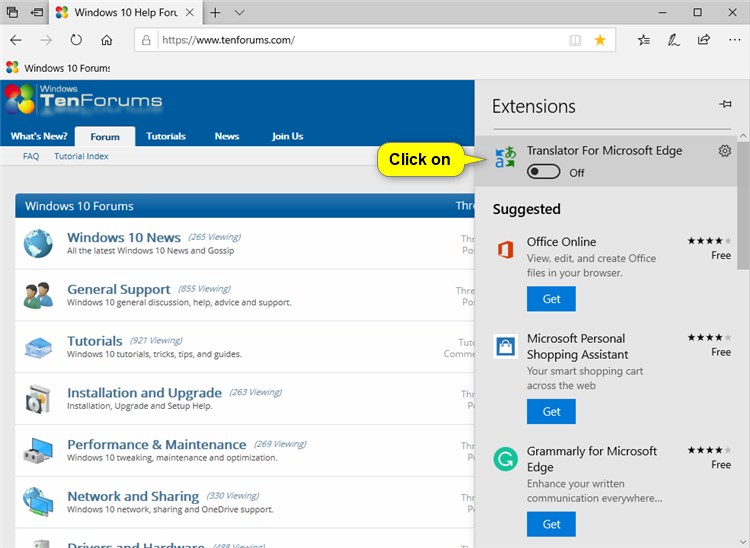Click Extensions pane scroll down arrow

[x=743, y=541]
